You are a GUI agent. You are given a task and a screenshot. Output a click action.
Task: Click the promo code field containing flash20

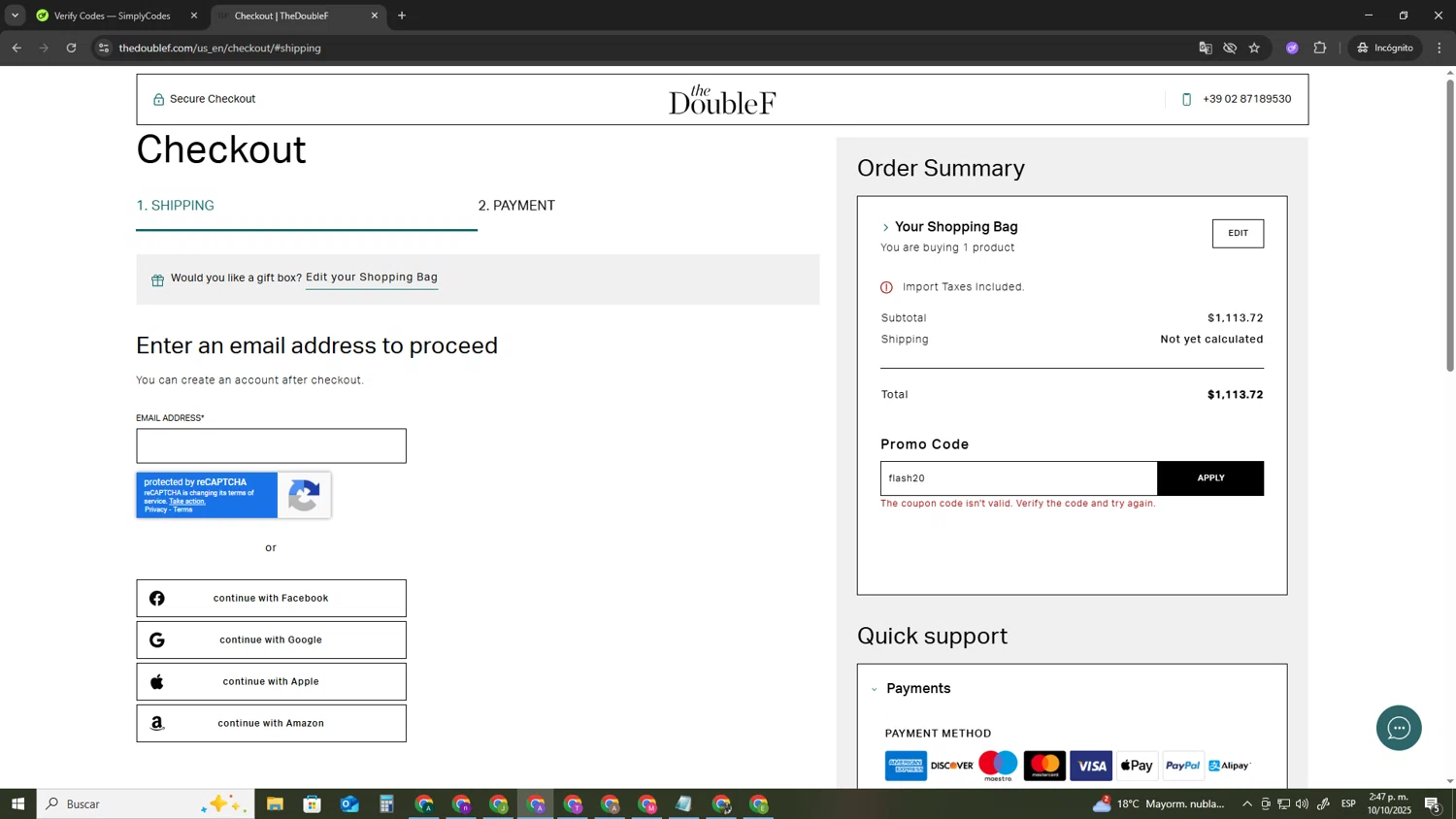pyautogui.click(x=1018, y=478)
